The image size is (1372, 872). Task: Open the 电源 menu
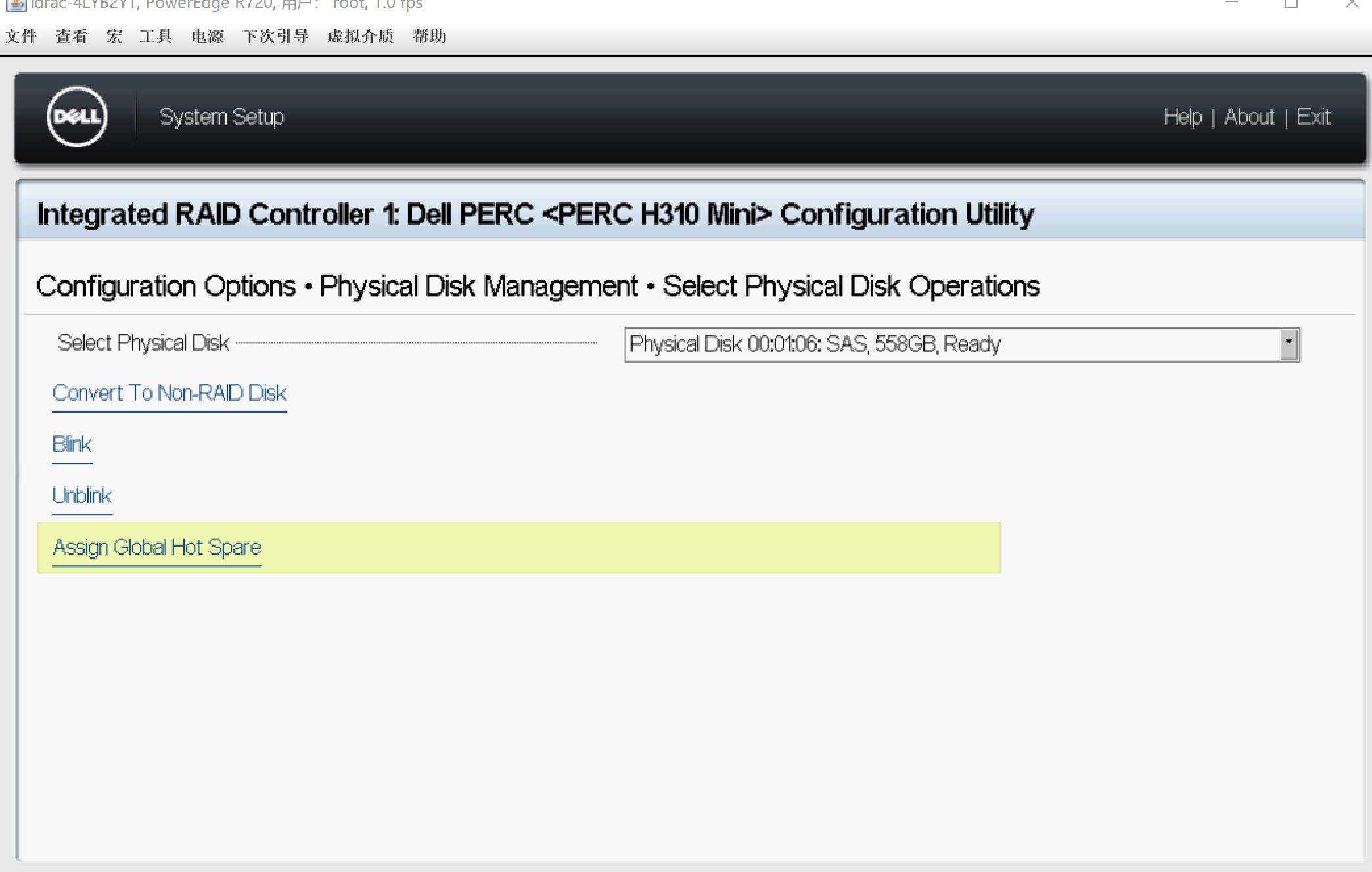click(x=208, y=36)
